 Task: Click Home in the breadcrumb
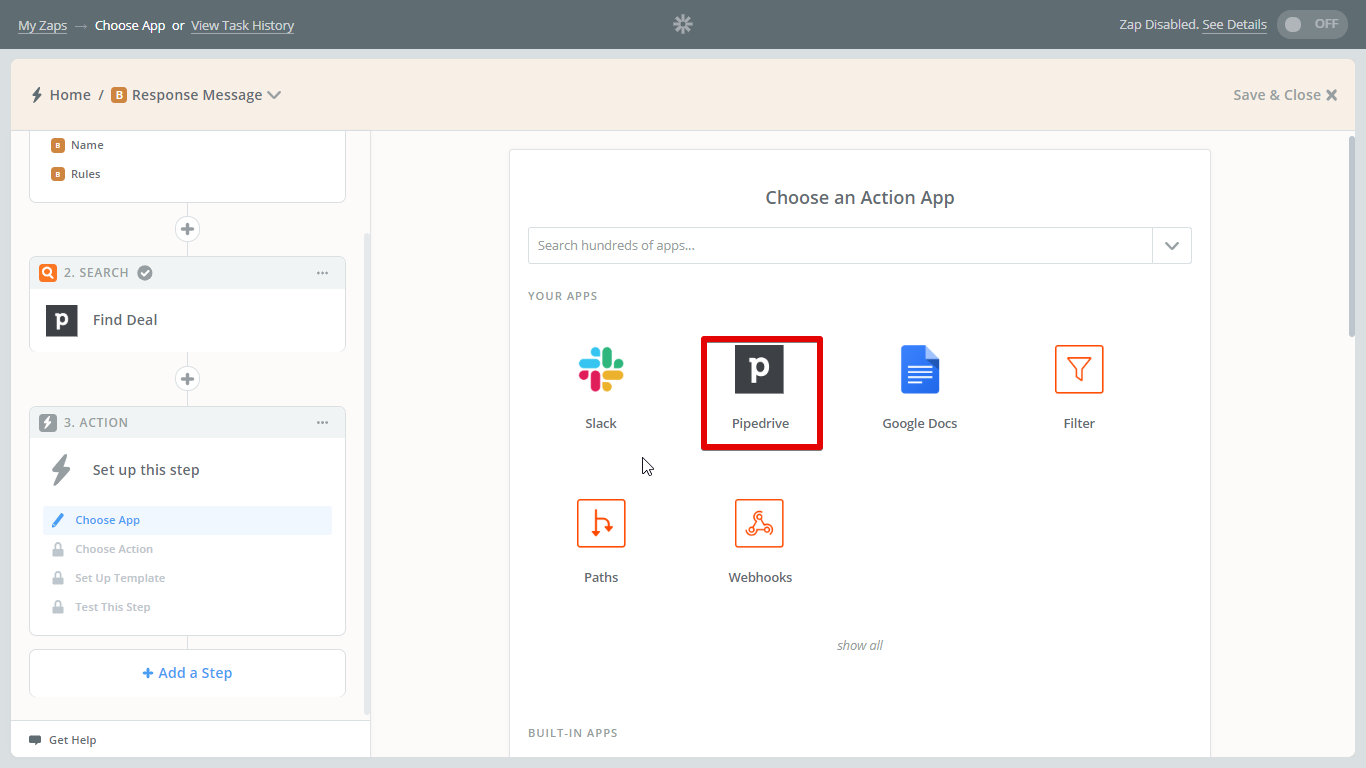click(x=70, y=95)
